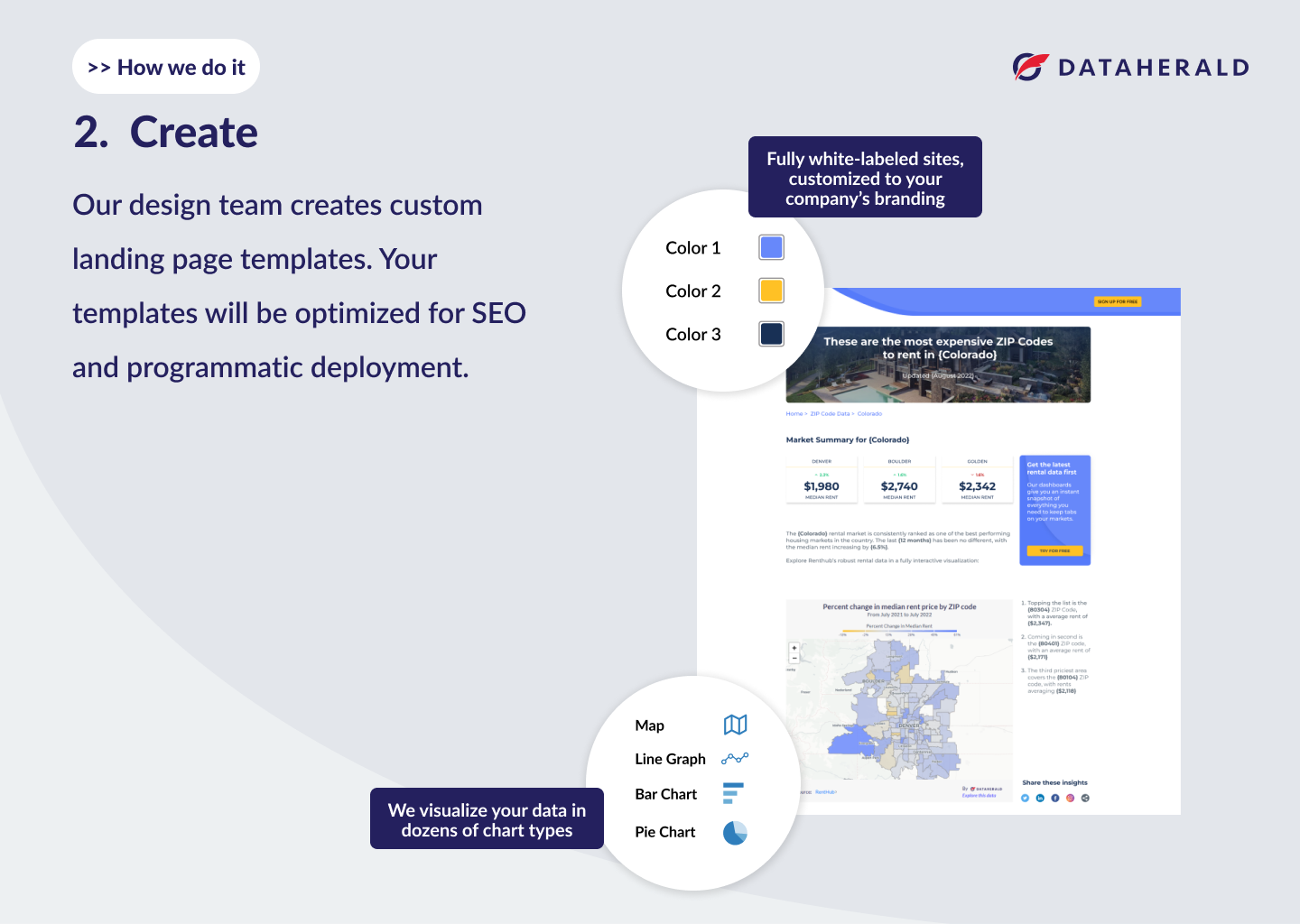Click the Map chart type icon

click(x=736, y=725)
